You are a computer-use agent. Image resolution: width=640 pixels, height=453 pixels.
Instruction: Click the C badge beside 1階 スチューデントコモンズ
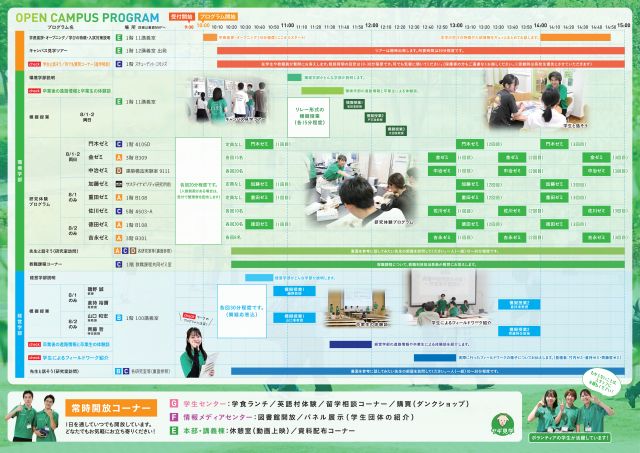pyautogui.click(x=119, y=64)
